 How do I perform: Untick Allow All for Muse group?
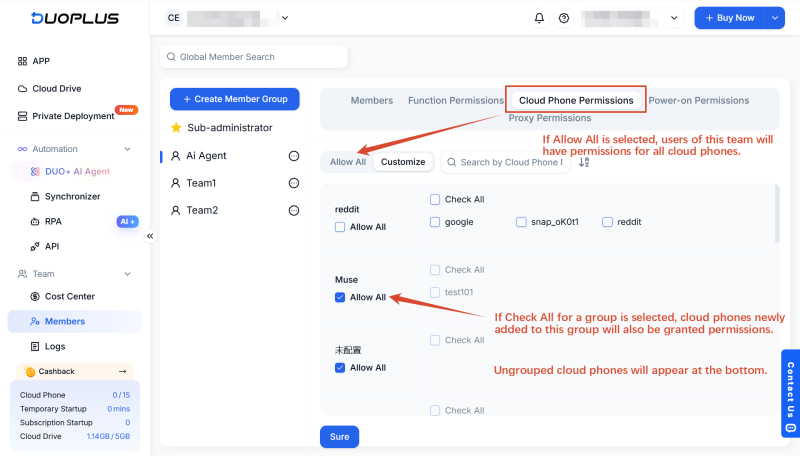click(340, 297)
